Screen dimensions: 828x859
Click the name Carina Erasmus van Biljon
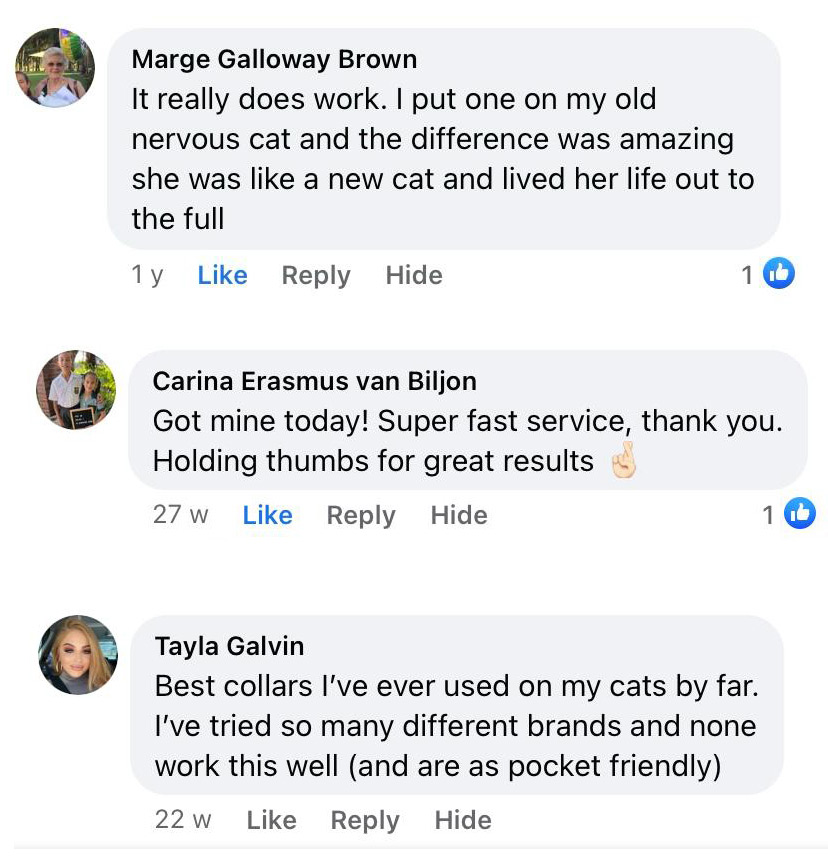pos(314,381)
